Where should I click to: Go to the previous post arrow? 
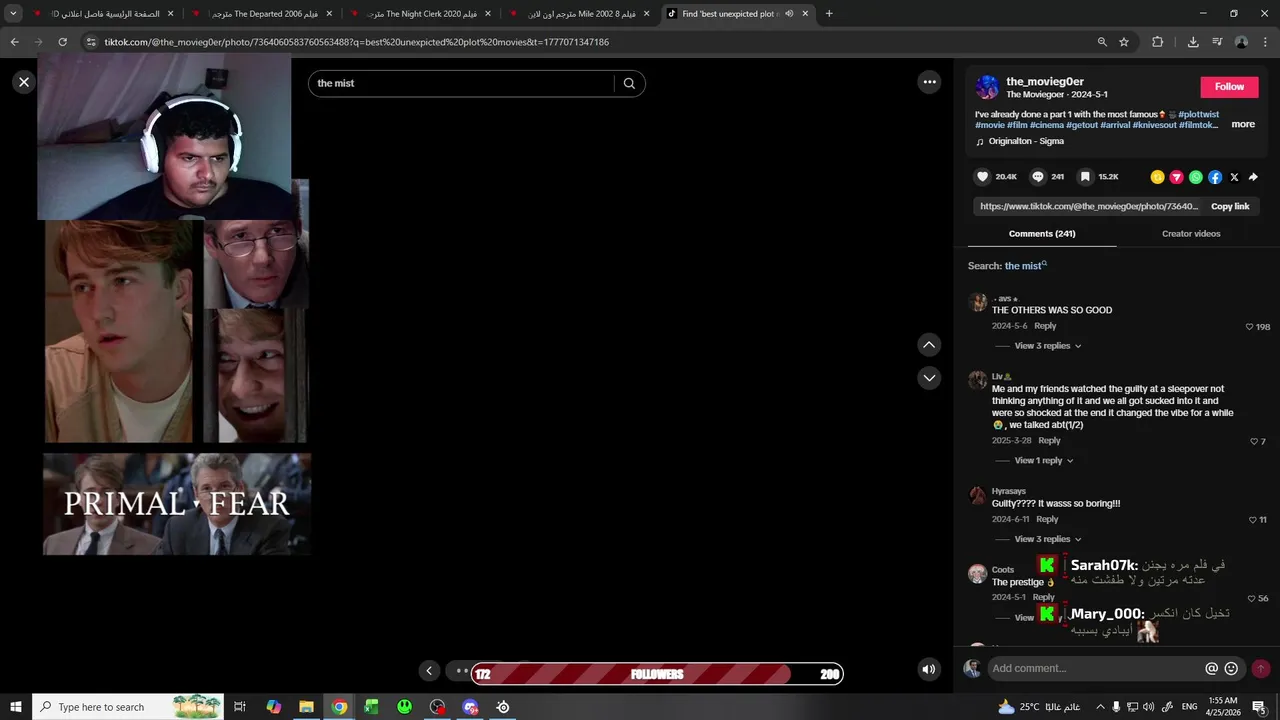tap(929, 345)
